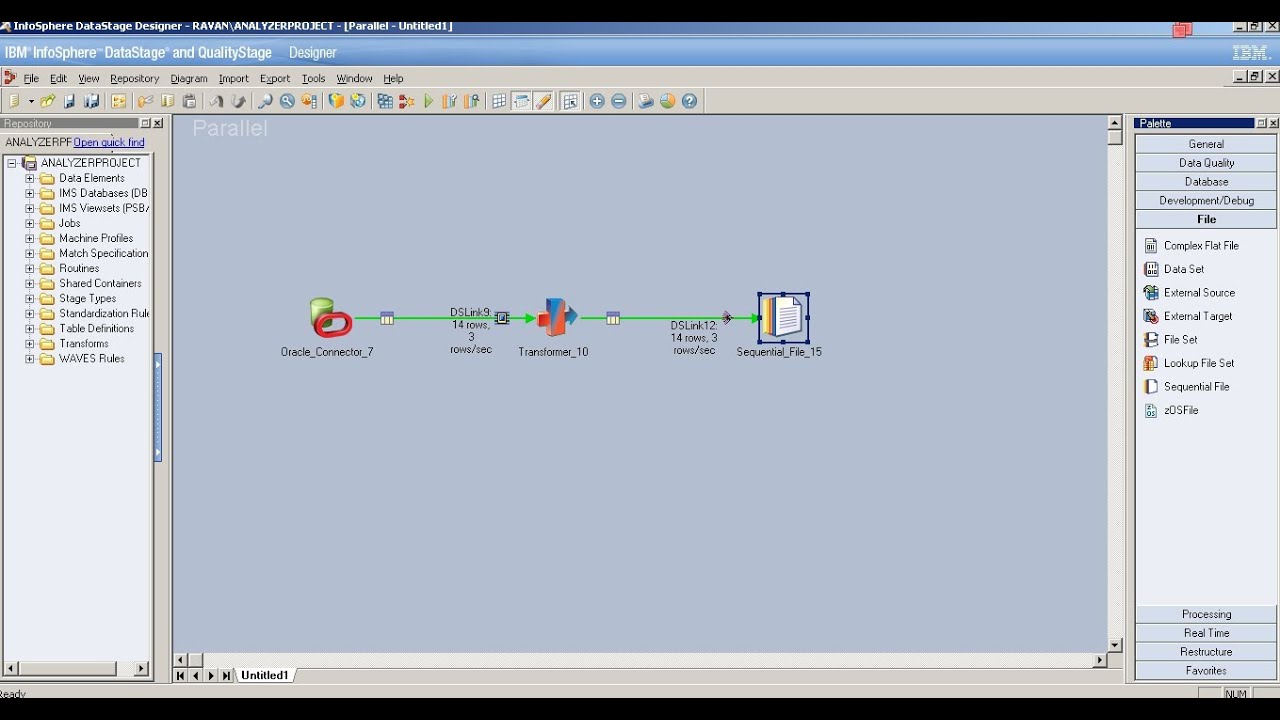Viewport: 1280px width, 720px height.
Task: Click the Redo arrow toolbar icon
Action: (238, 101)
